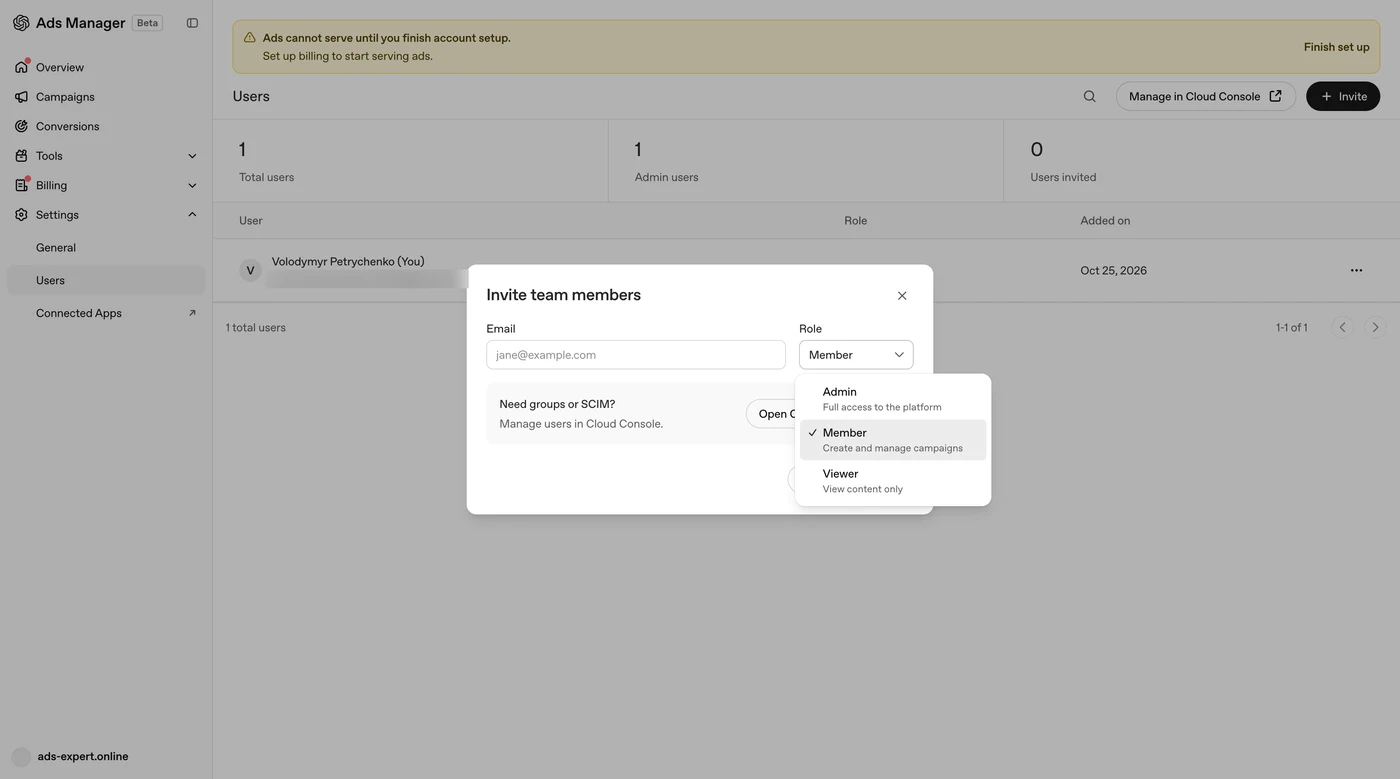Open the Users settings page
The width and height of the screenshot is (1400, 779).
[106, 280]
